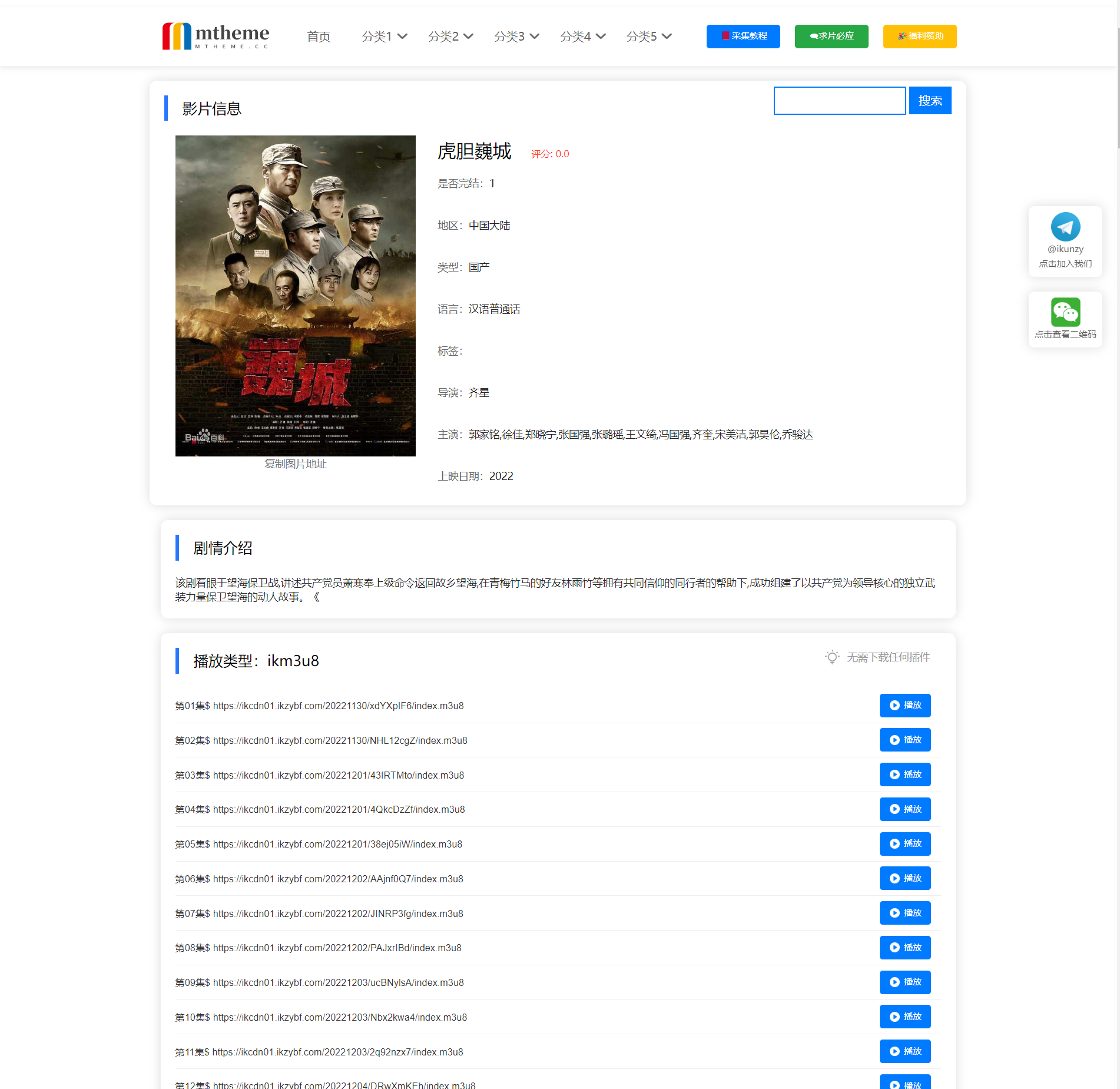This screenshot has height=1089, width=1120.
Task: Click the mtheme logo
Action: click(216, 36)
